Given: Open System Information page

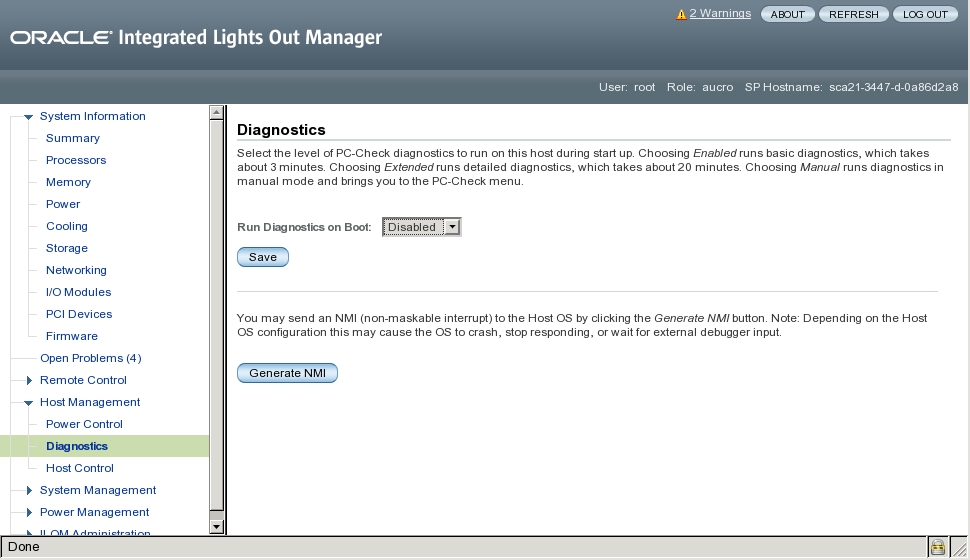Looking at the screenshot, I should (93, 116).
